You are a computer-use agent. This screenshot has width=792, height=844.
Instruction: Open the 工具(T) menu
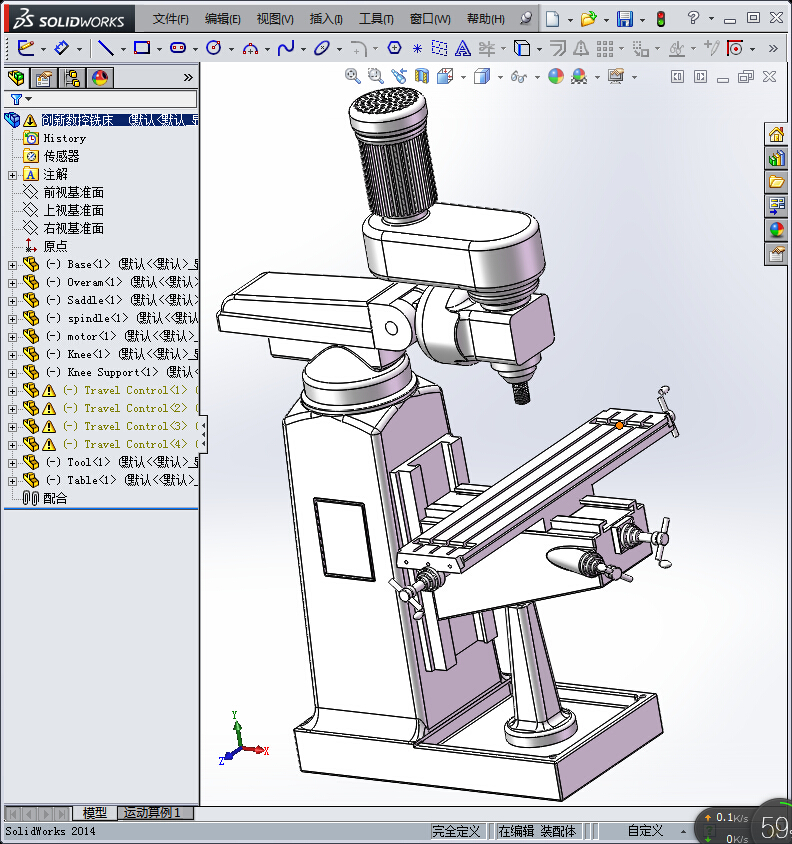click(x=376, y=19)
